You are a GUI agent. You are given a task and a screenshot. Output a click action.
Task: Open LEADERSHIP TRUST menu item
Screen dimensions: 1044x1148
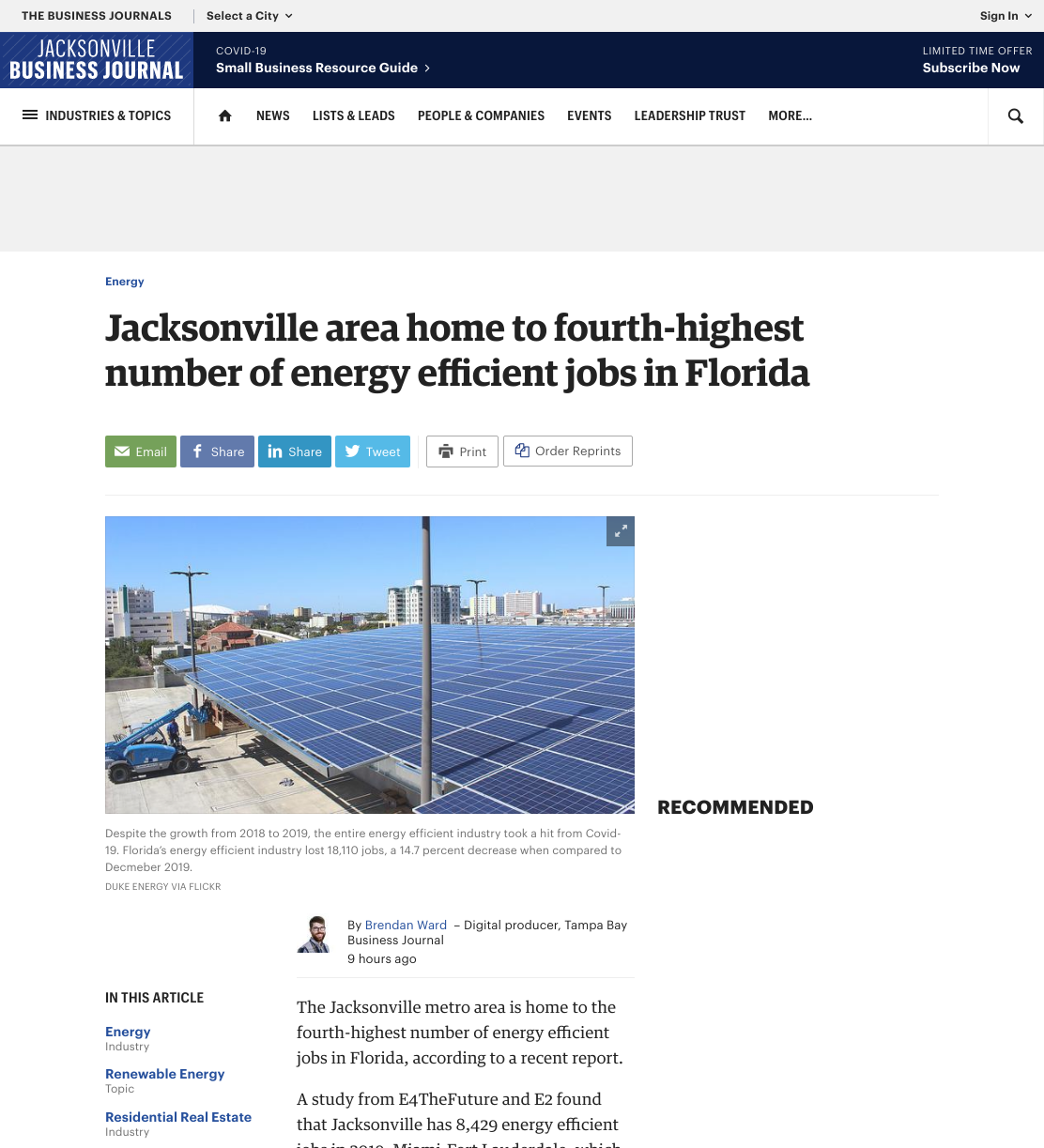pyautogui.click(x=690, y=116)
